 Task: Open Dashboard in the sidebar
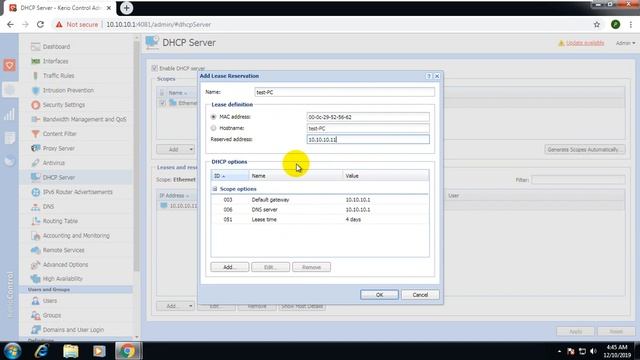(56, 47)
